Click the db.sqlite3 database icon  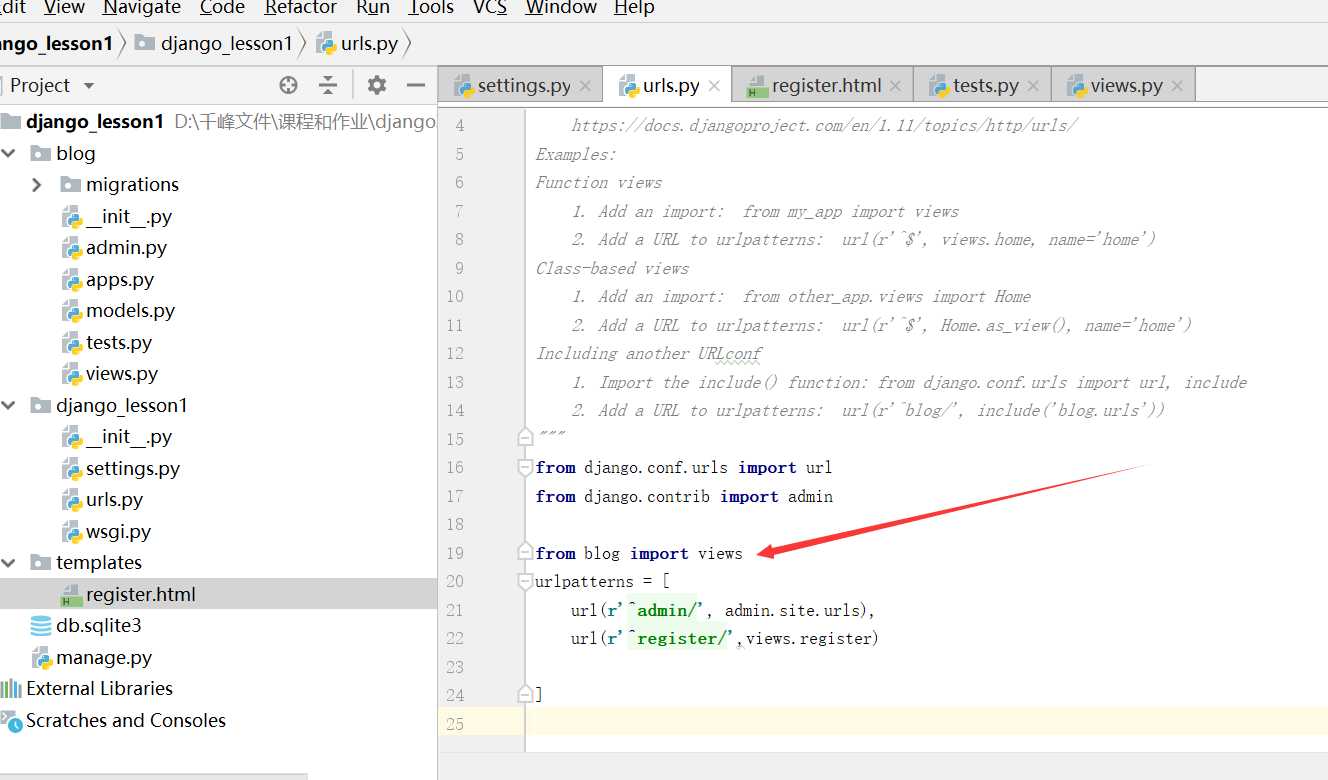point(41,625)
